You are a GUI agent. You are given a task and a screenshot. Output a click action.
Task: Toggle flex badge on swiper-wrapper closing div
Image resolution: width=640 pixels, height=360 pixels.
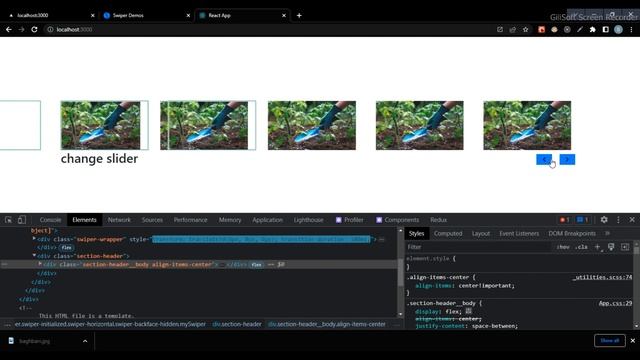[x=67, y=247]
